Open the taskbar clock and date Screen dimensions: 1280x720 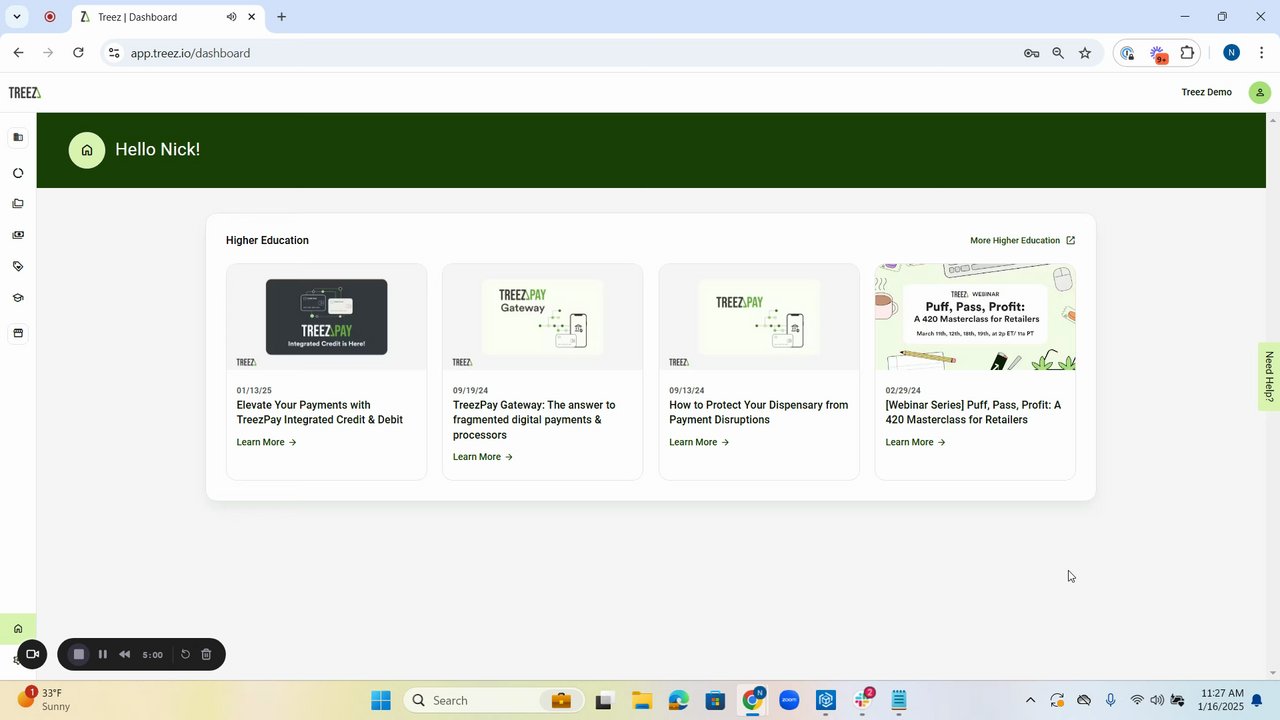click(x=1222, y=699)
